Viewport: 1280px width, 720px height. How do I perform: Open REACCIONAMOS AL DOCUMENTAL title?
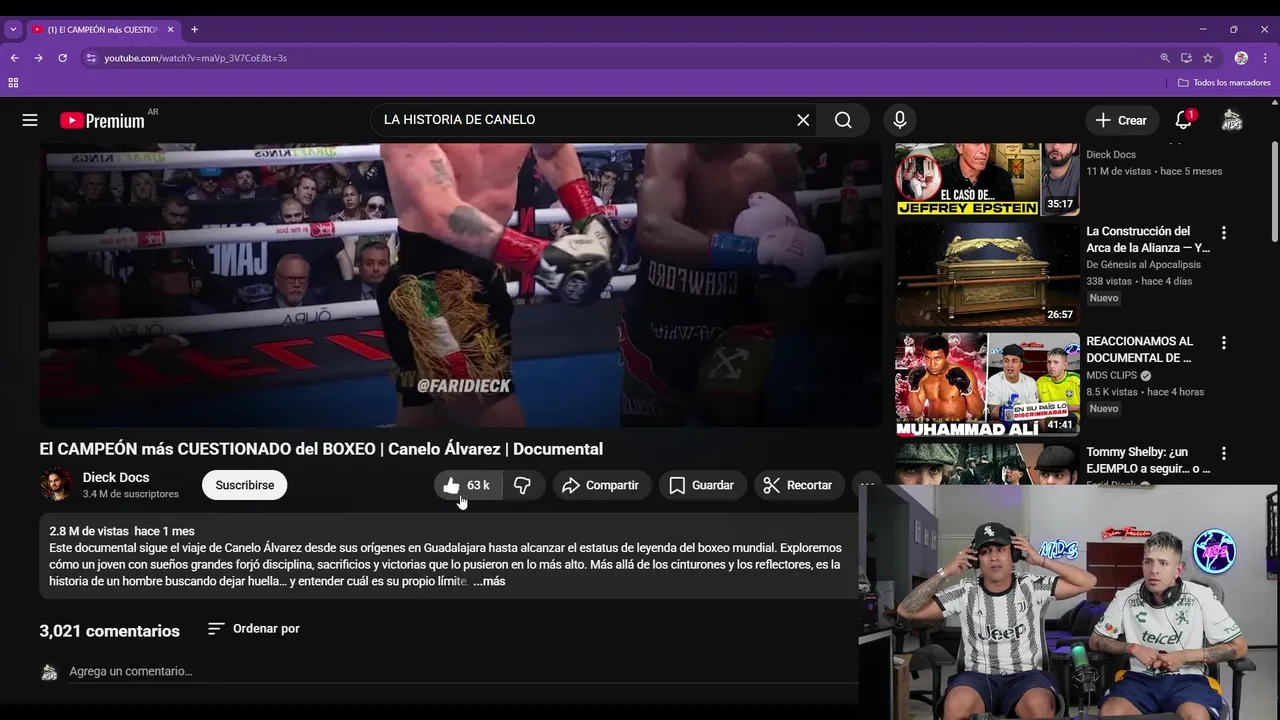coord(1140,349)
